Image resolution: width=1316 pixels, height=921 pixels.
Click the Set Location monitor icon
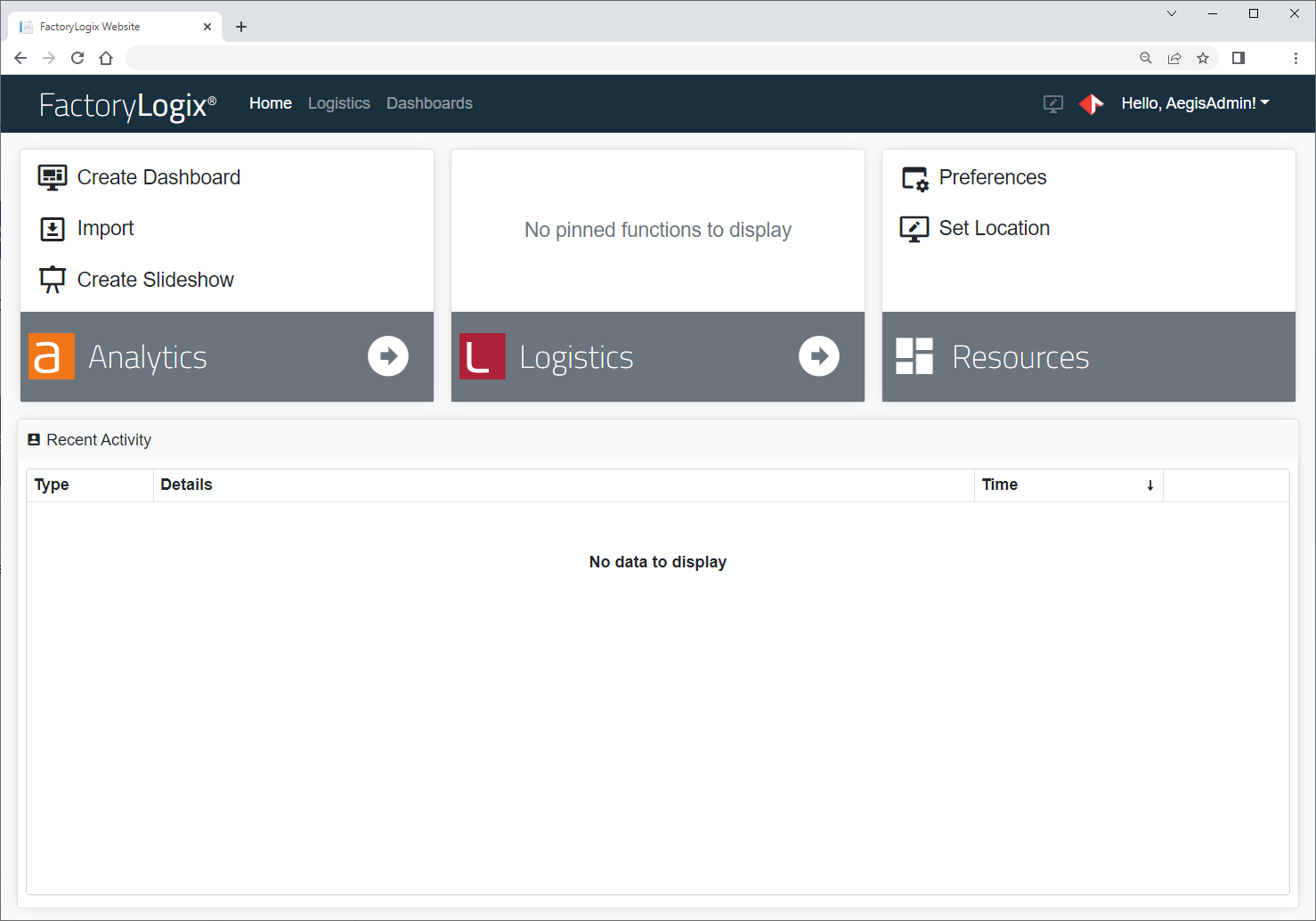pyautogui.click(x=914, y=228)
